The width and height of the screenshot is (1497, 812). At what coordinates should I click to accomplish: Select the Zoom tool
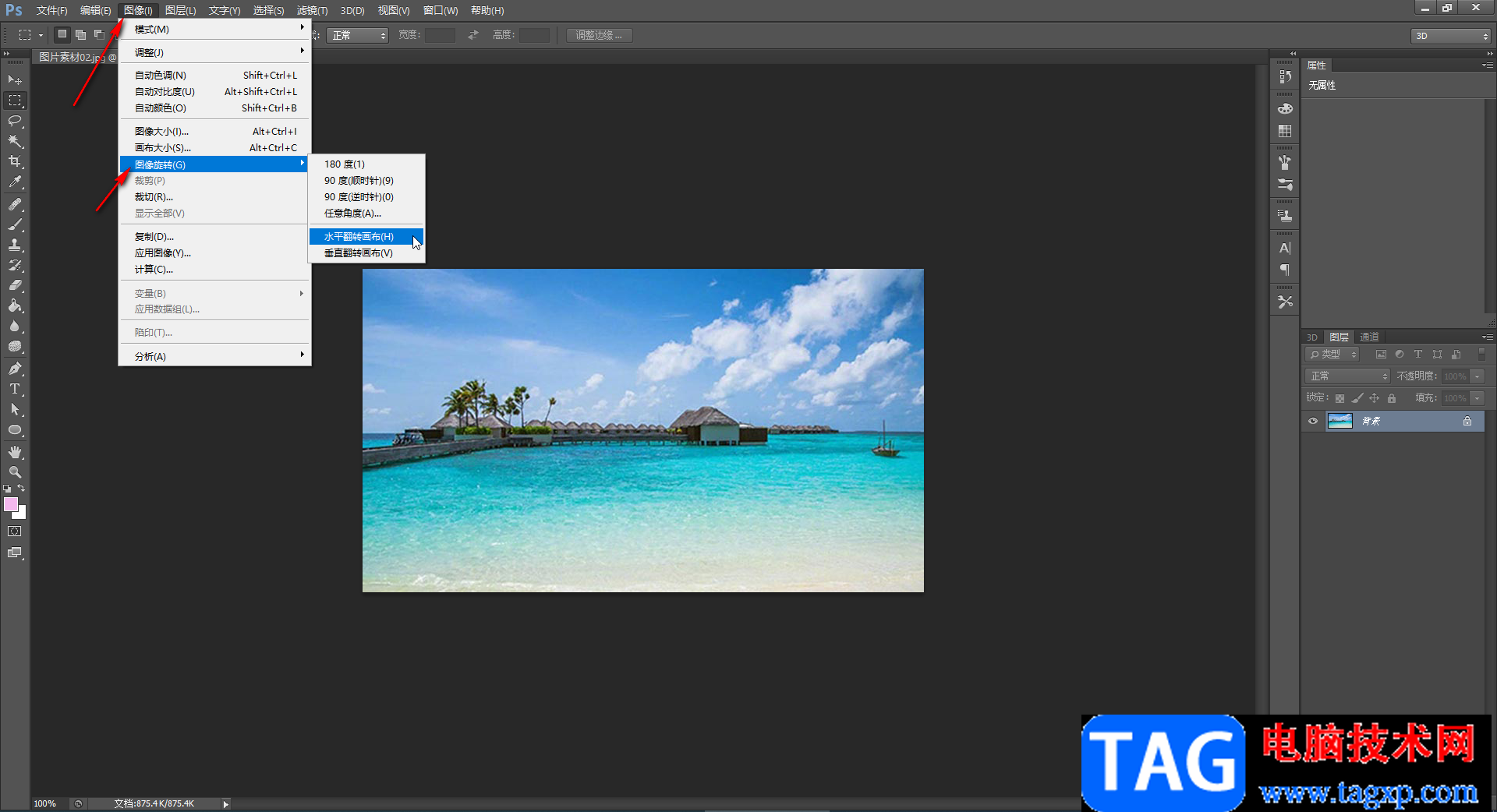pos(15,472)
